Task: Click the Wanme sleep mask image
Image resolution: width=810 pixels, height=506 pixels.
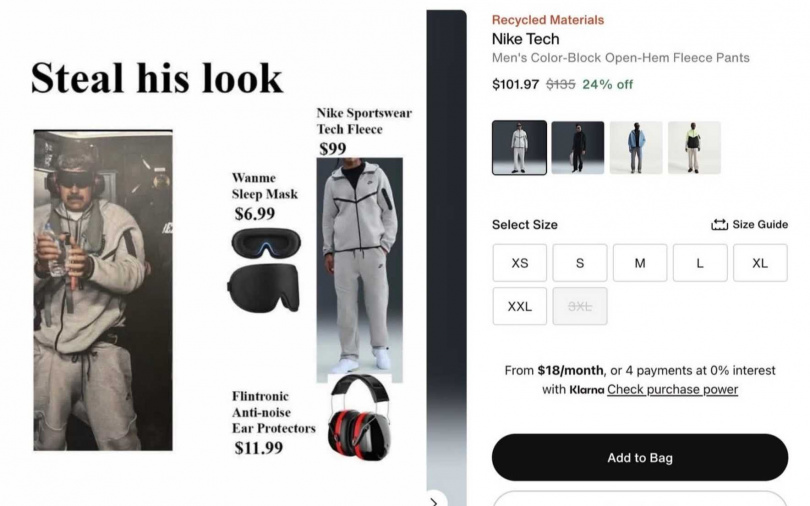Action: pos(265,270)
